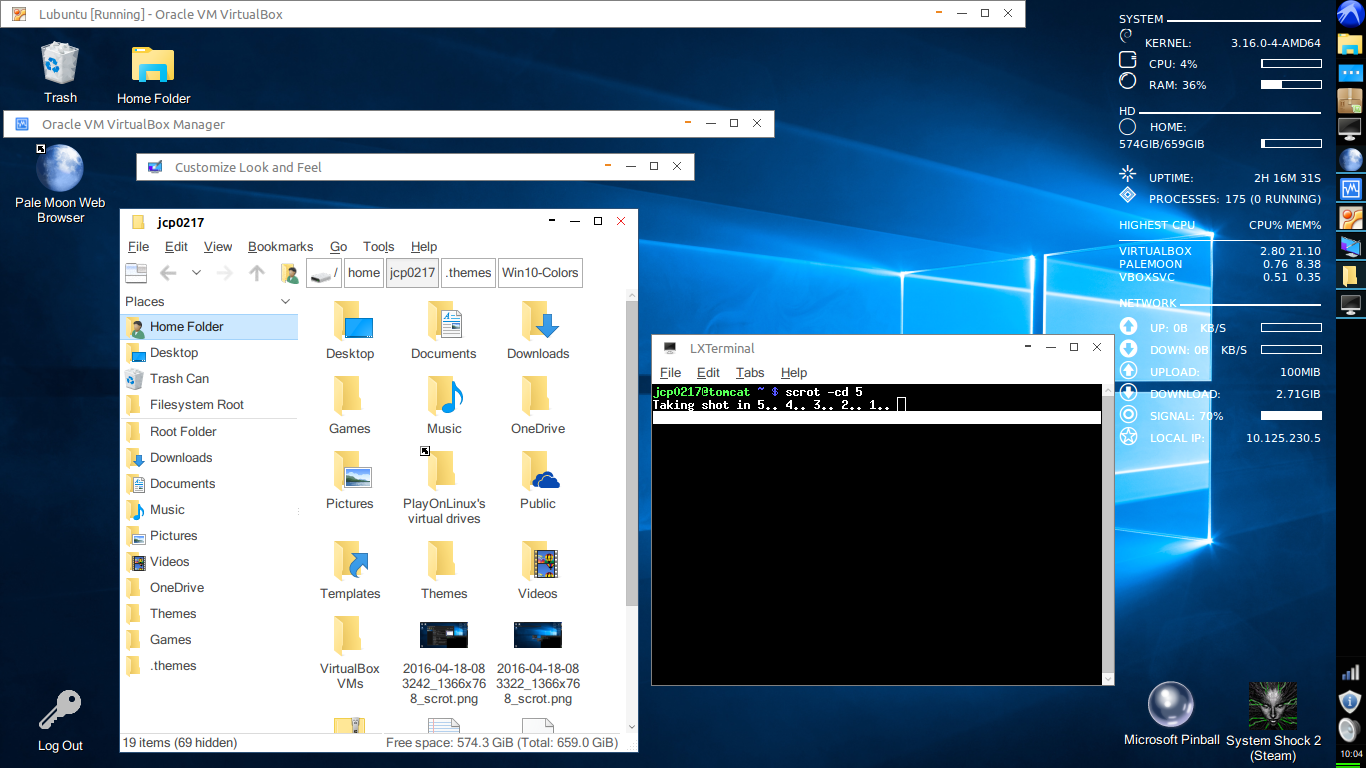Open the Lubuntu start menu in side panel
The height and width of the screenshot is (768, 1366).
coord(1350,14)
